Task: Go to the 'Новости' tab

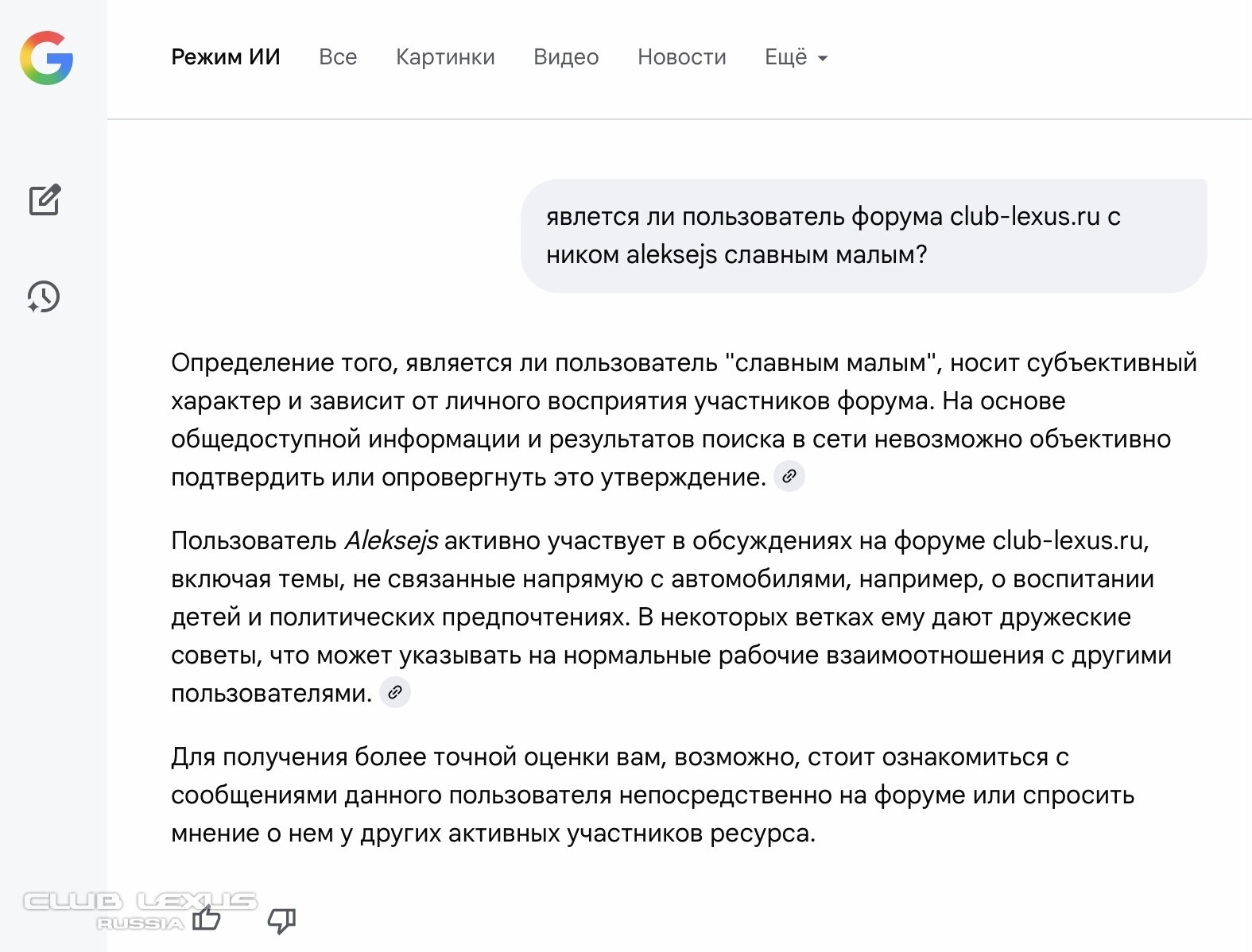Action: 681,57
